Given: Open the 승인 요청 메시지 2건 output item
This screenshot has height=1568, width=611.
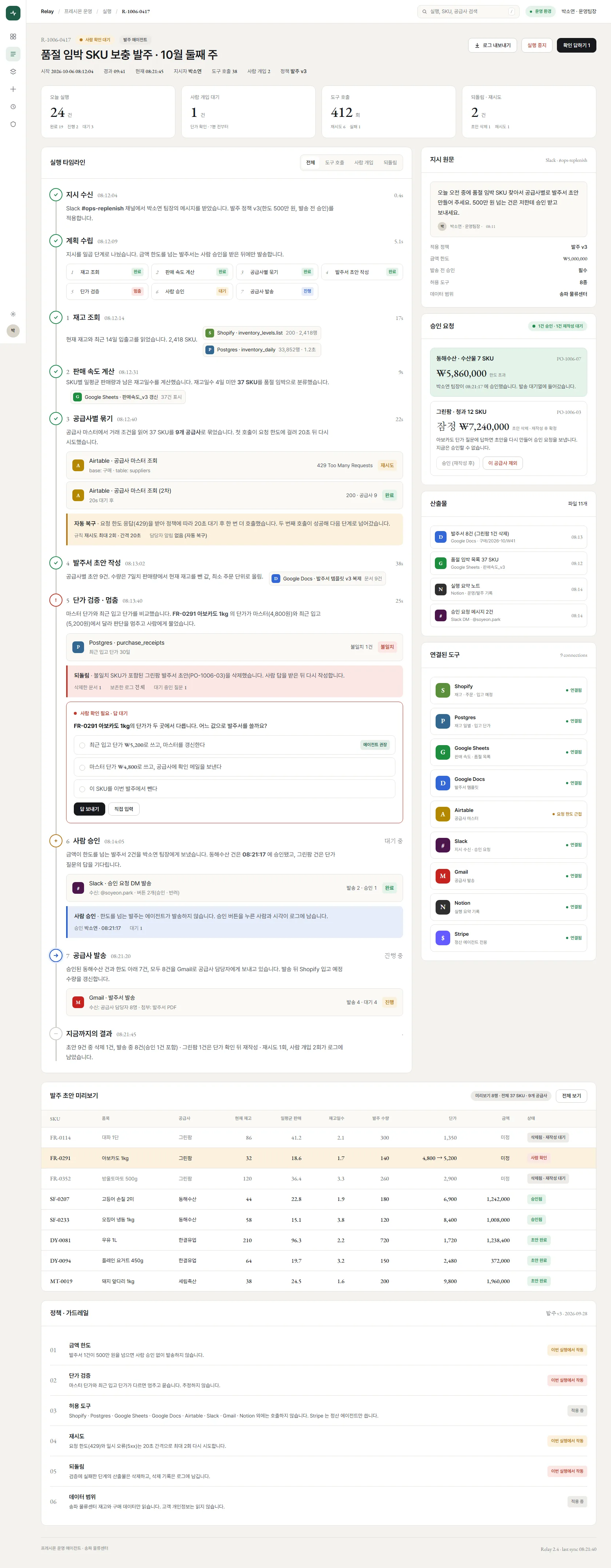Looking at the screenshot, I should [509, 615].
